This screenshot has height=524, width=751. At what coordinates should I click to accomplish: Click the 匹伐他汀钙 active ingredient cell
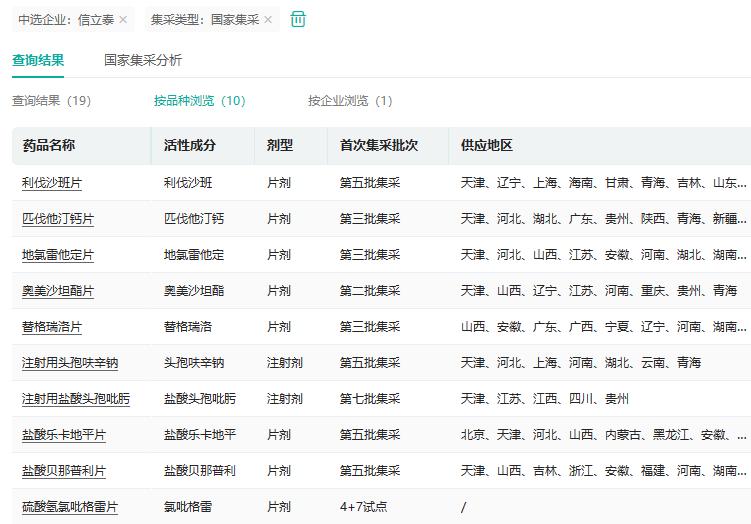pyautogui.click(x=193, y=219)
